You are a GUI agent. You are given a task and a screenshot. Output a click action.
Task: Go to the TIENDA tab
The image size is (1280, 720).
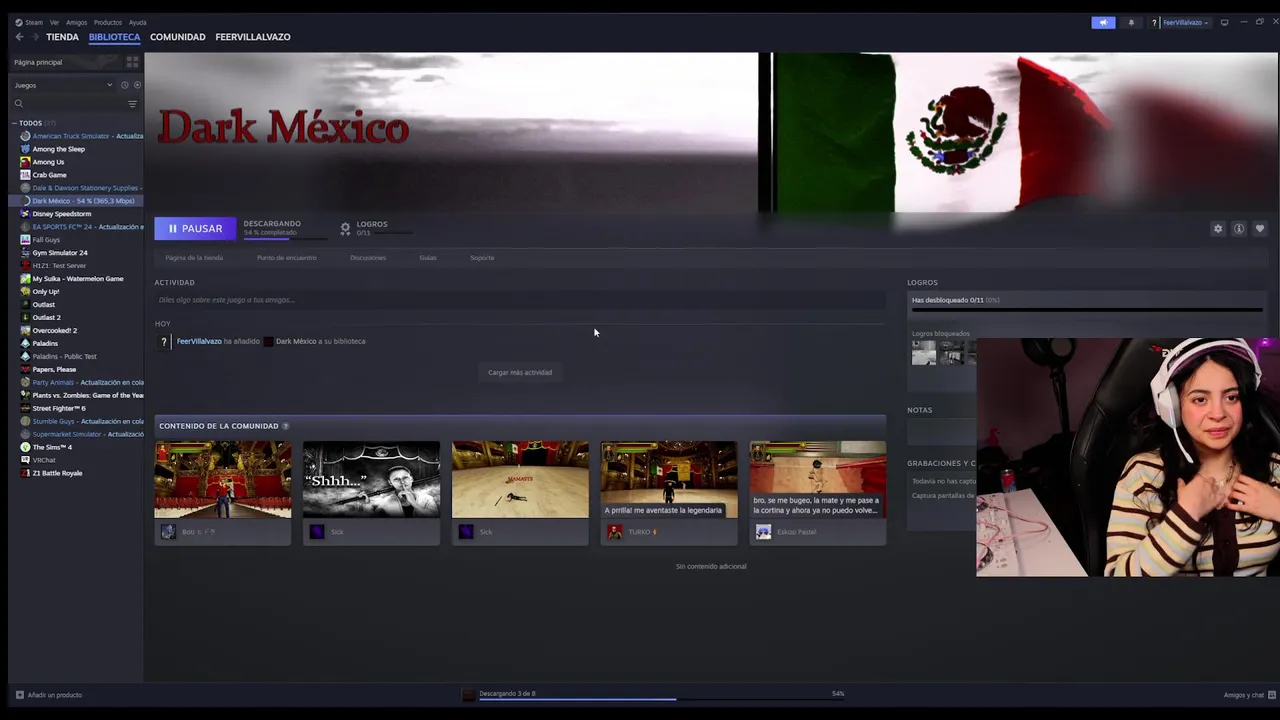point(62,37)
